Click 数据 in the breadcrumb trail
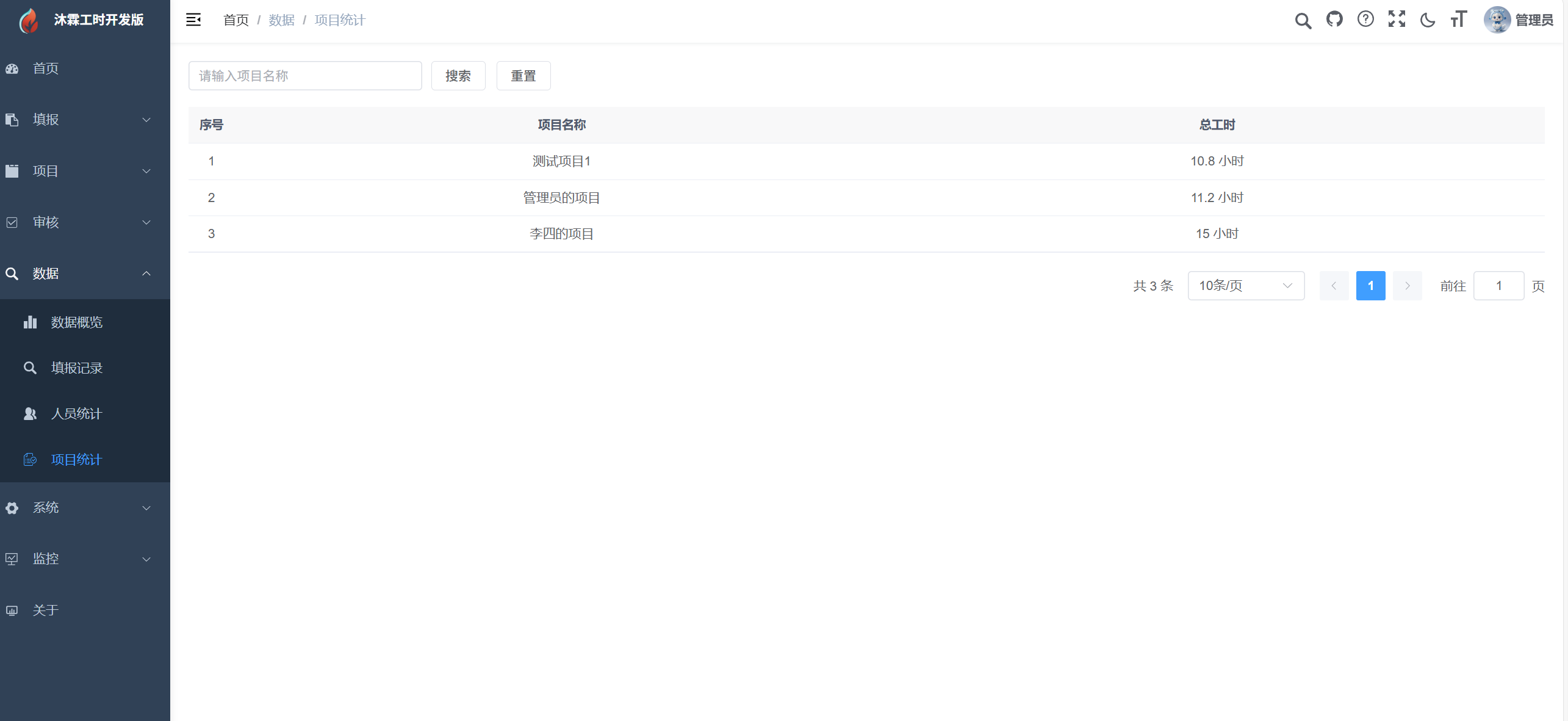 click(281, 20)
